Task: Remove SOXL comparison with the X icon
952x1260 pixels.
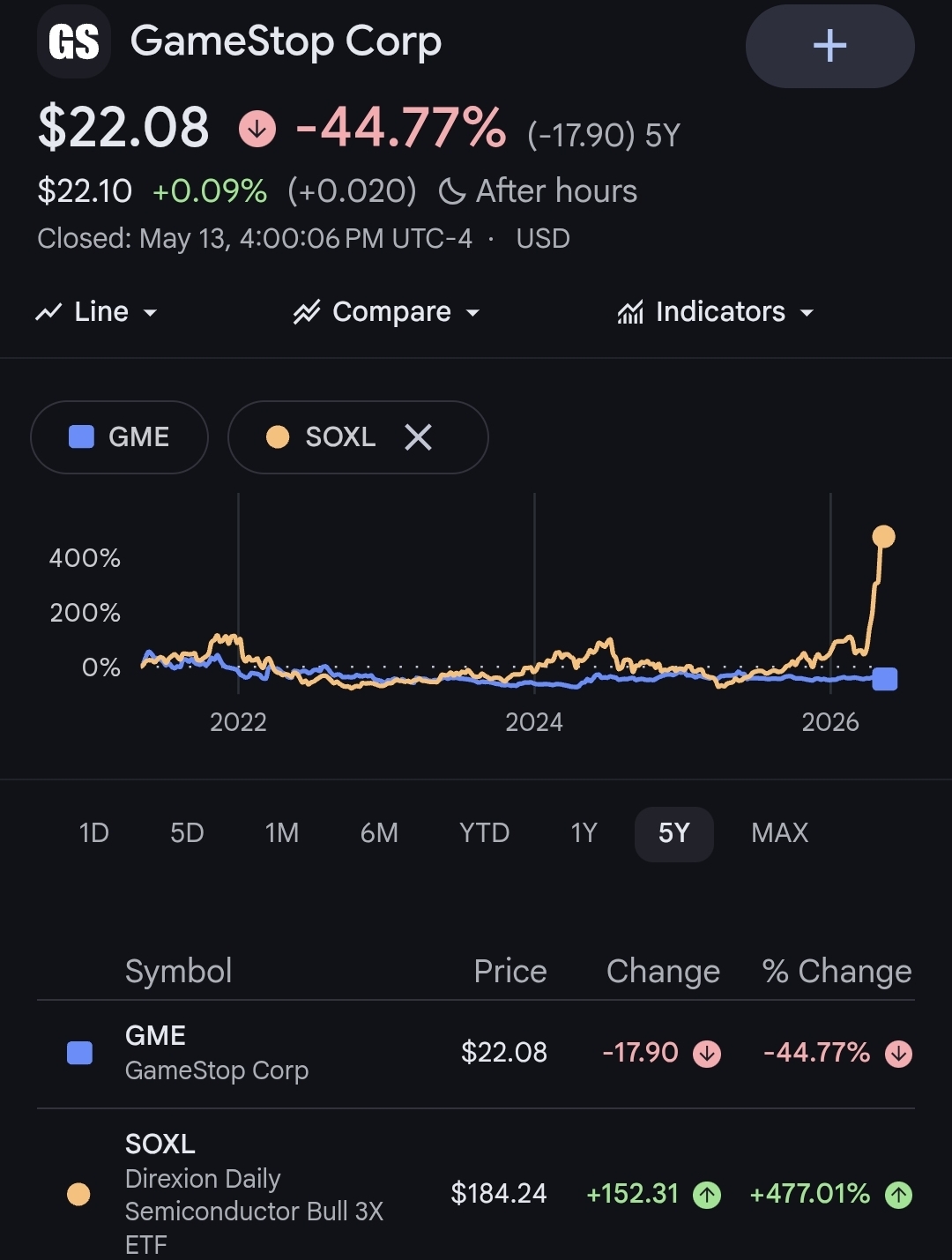Action: [418, 436]
